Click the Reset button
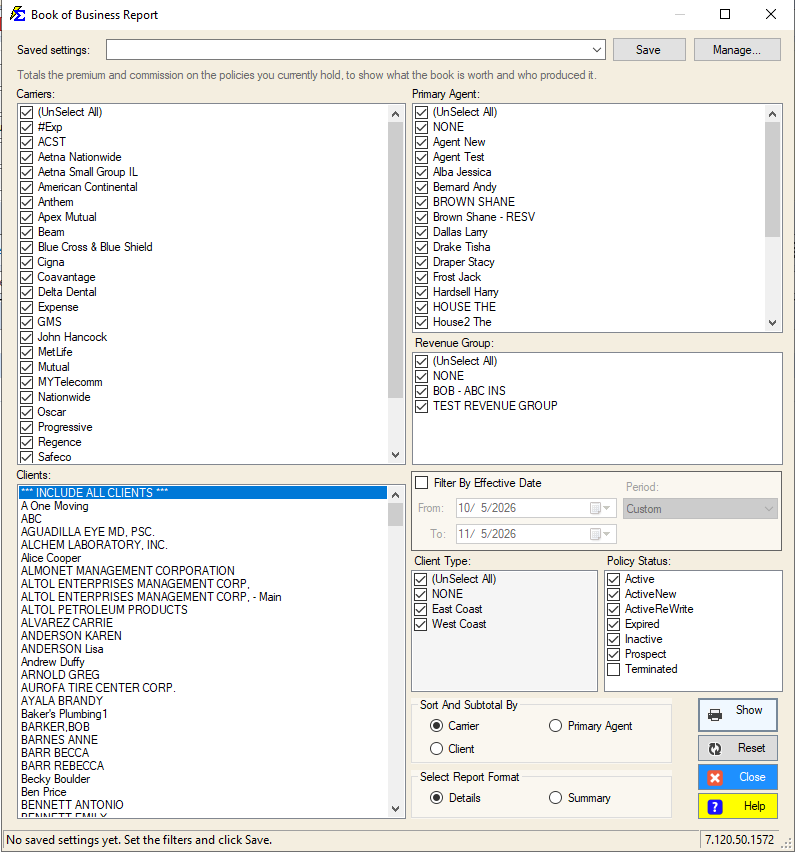Image resolution: width=795 pixels, height=853 pixels. pyautogui.click(x=737, y=749)
